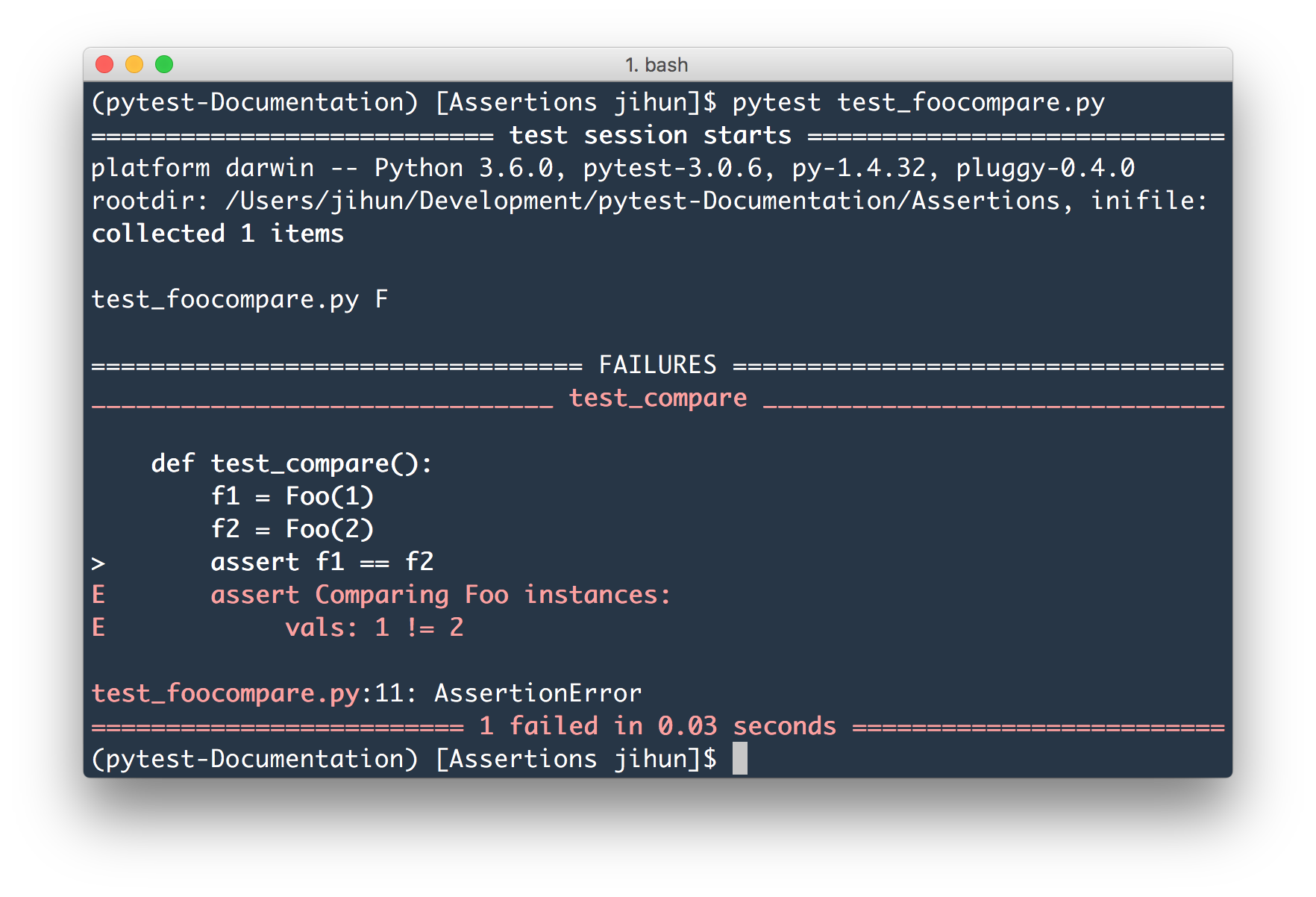Image resolution: width=1316 pixels, height=897 pixels.
Task: Click the pink 'test_compare' failure title
Action: tap(658, 399)
